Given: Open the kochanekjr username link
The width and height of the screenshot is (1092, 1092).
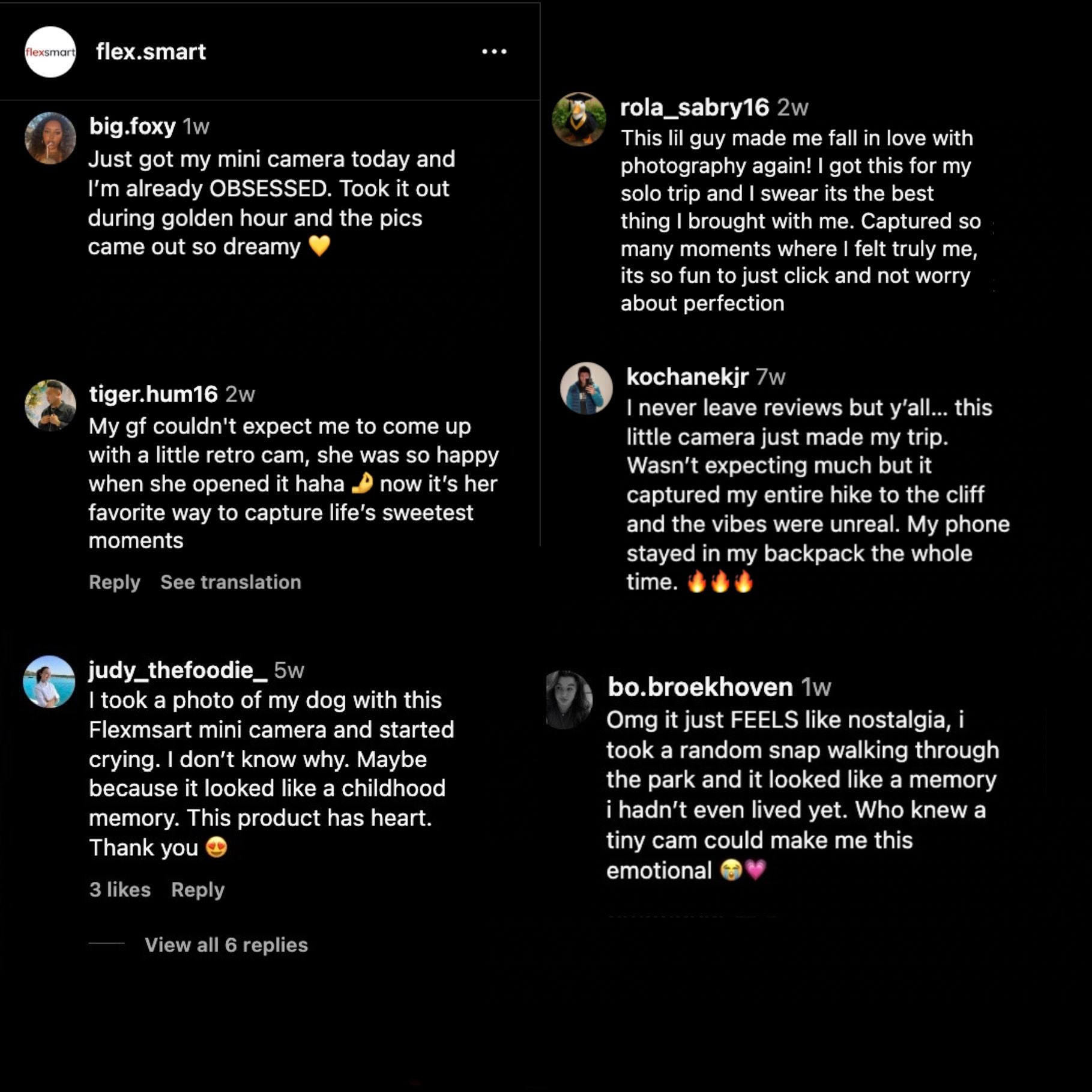Looking at the screenshot, I should click(687, 376).
